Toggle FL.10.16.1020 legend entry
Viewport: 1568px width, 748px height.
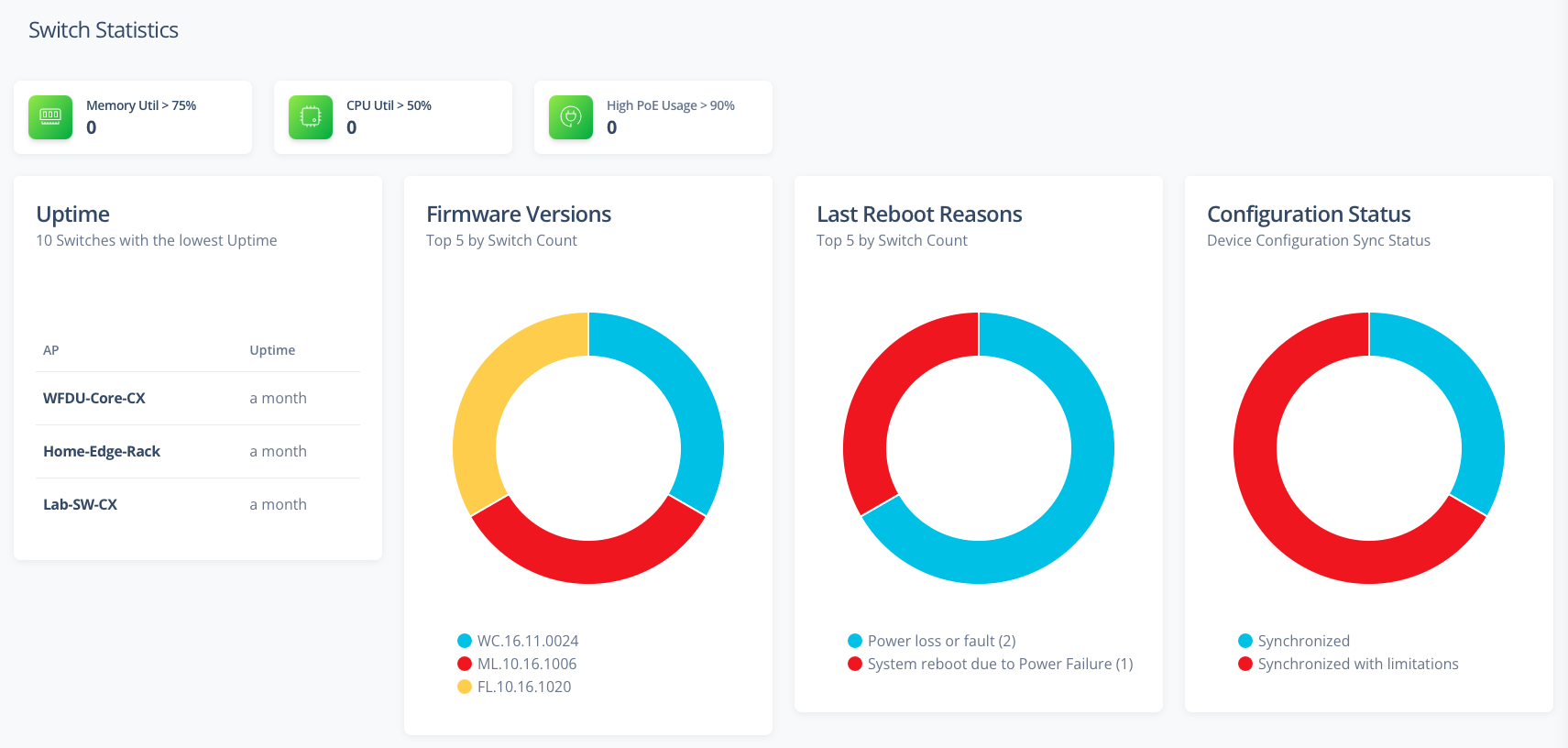[x=523, y=687]
